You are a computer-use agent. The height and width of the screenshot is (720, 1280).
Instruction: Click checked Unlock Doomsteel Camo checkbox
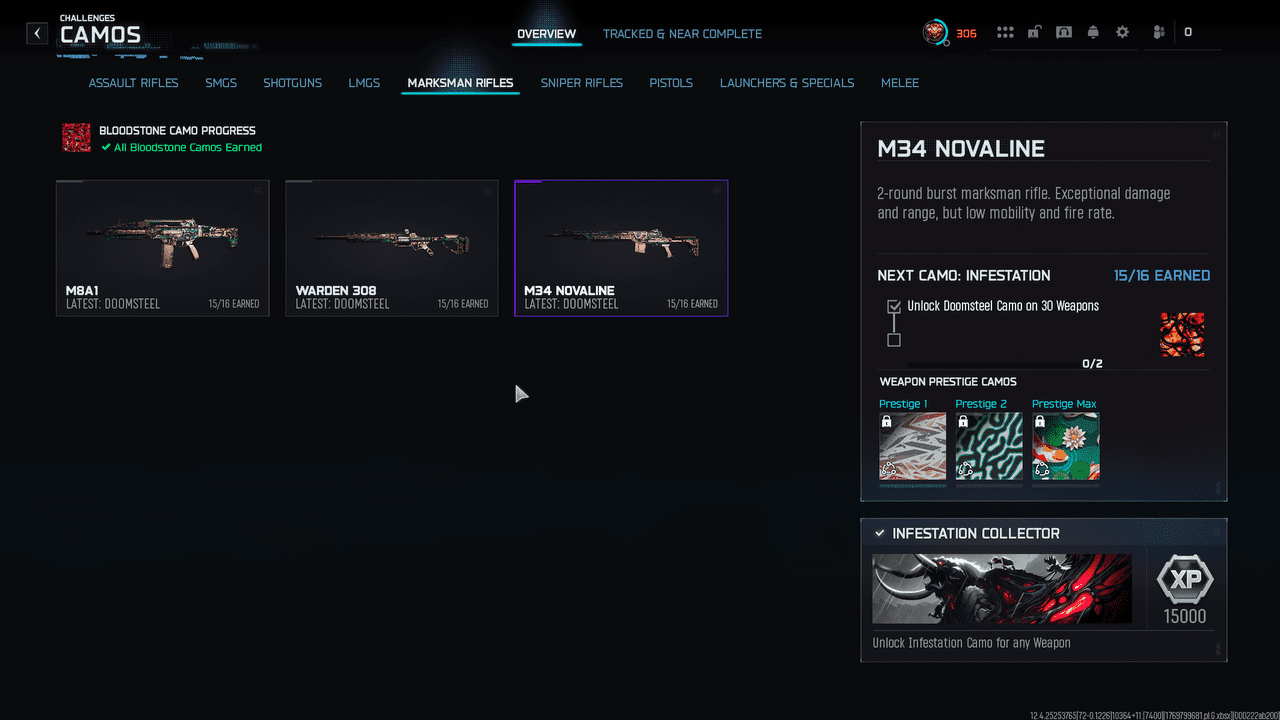pos(894,307)
